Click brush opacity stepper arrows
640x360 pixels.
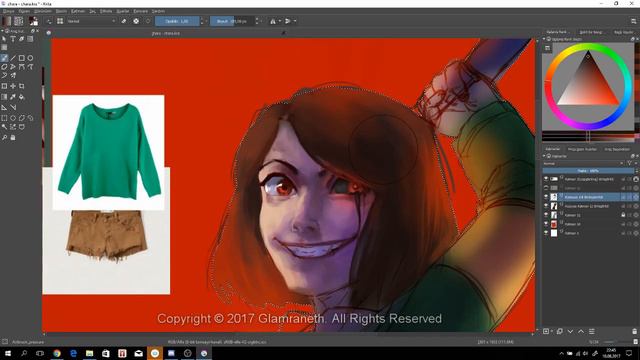coord(202,21)
